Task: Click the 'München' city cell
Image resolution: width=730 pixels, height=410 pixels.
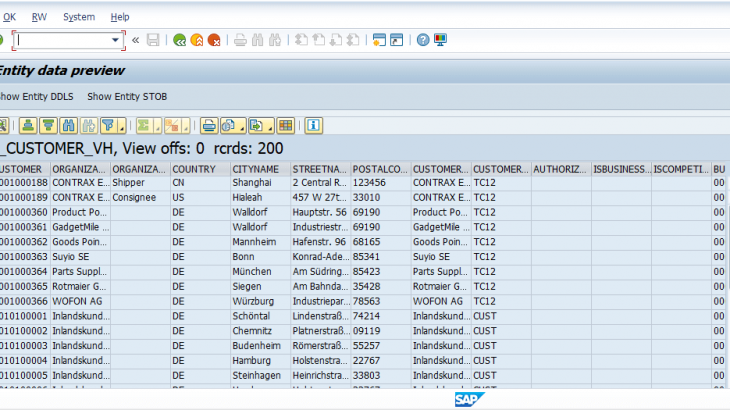Action: point(261,271)
